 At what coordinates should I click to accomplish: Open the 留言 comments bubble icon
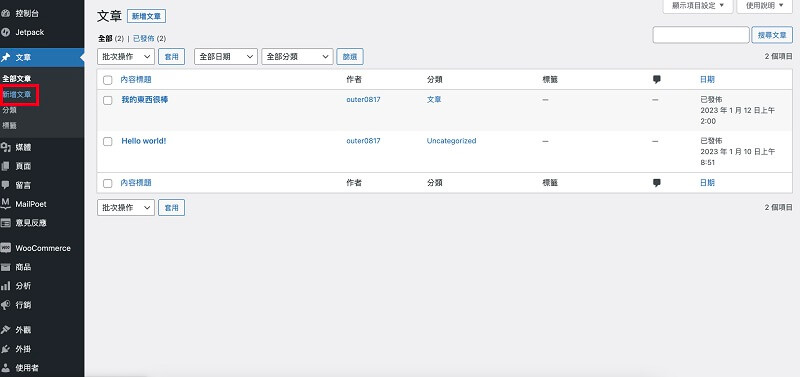[6, 185]
